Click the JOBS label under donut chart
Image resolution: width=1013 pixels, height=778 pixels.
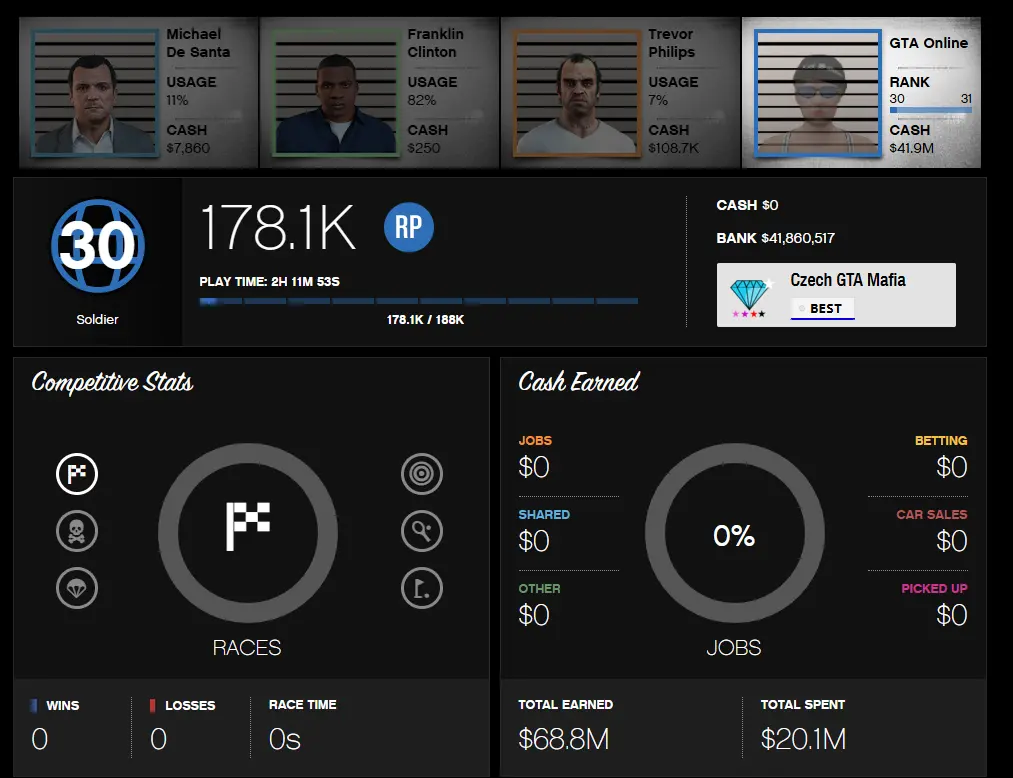point(734,647)
